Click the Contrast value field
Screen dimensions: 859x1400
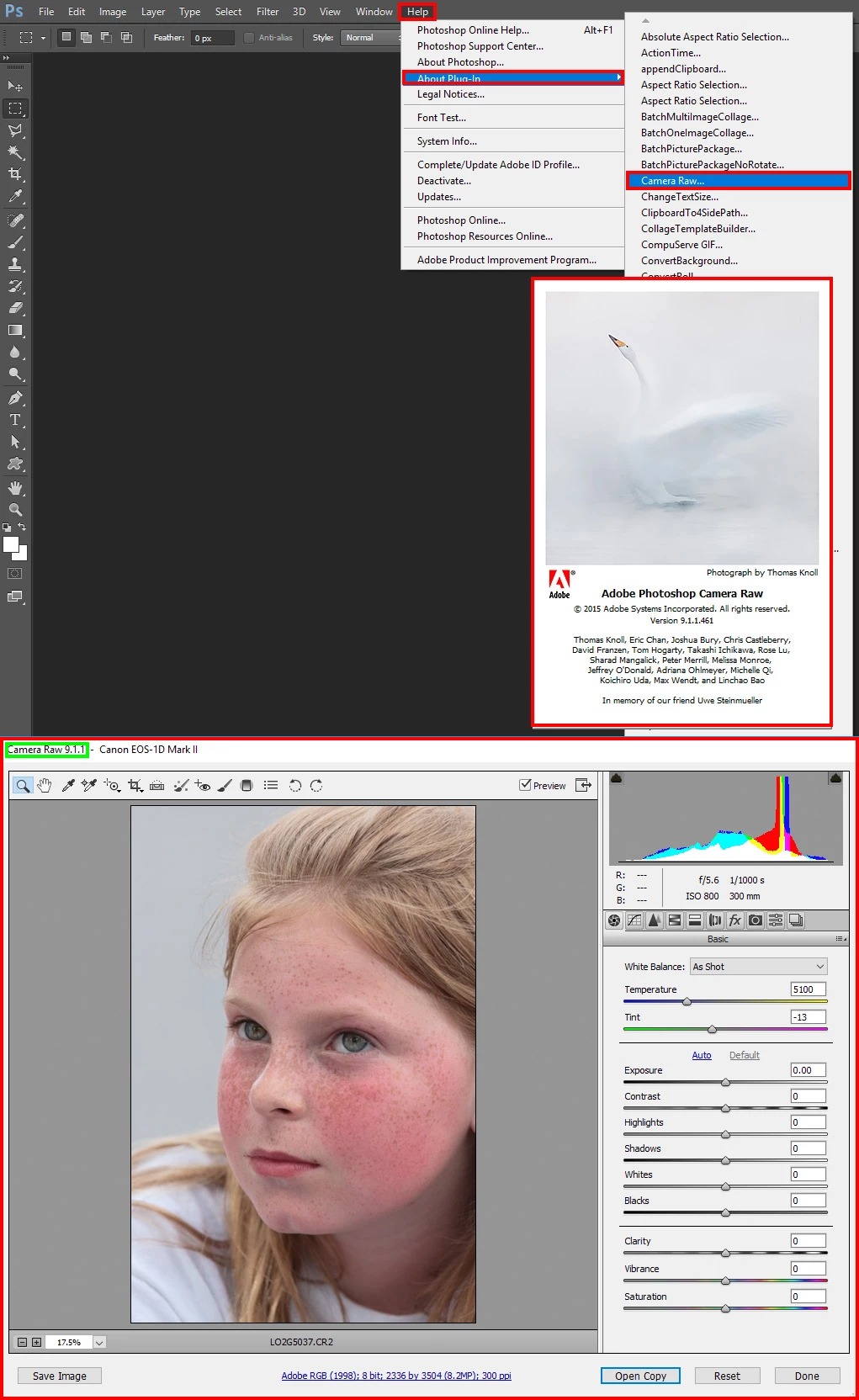[x=808, y=1096]
